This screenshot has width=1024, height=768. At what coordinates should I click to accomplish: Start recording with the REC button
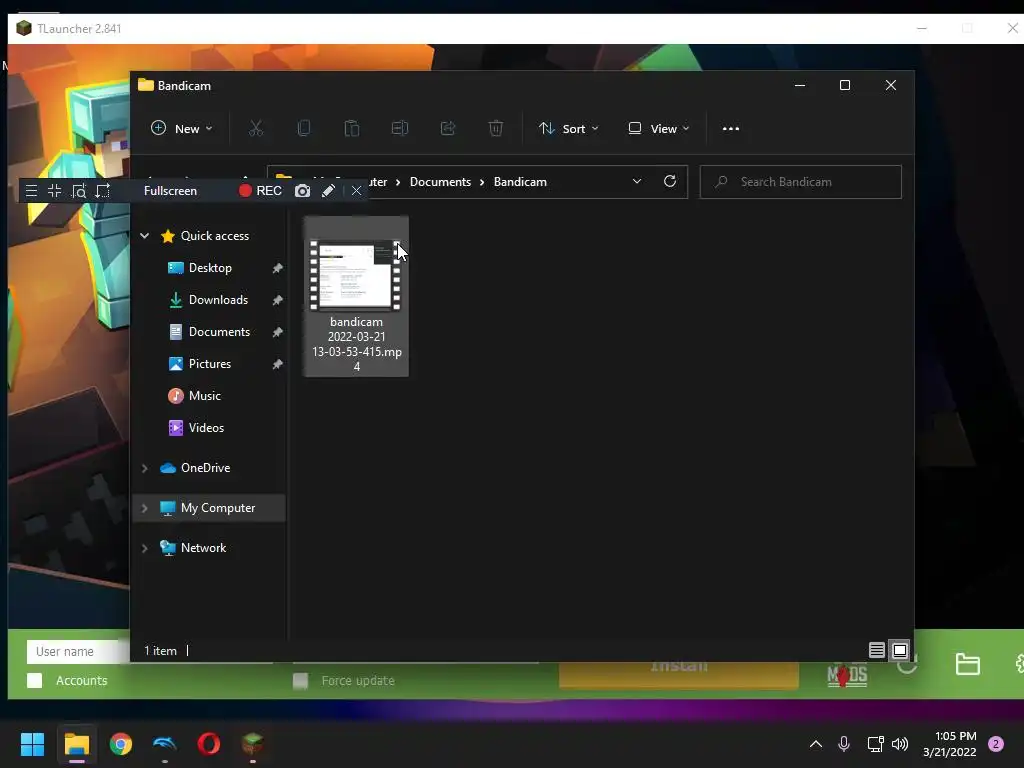[261, 191]
